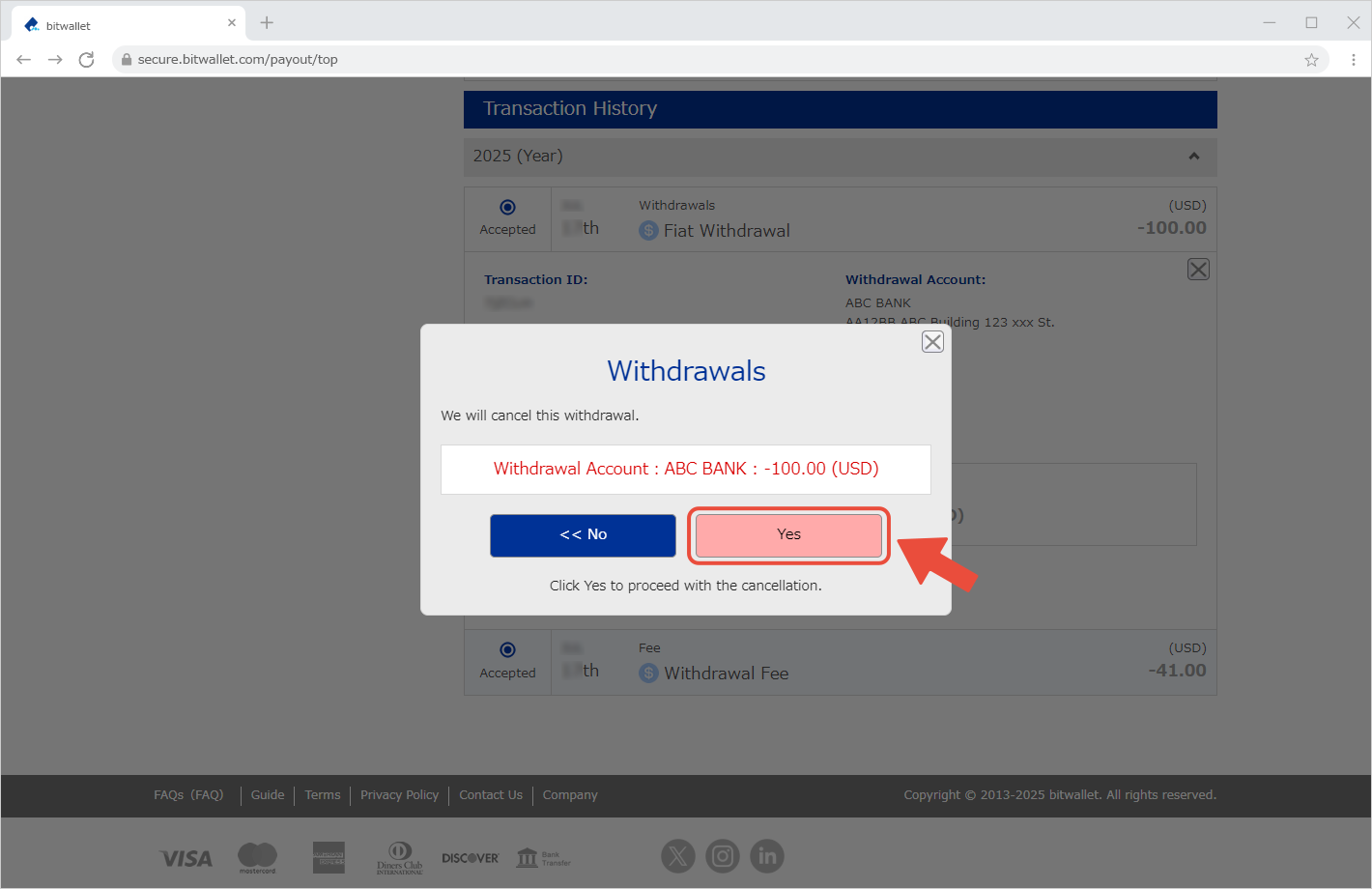1372x889 pixels.
Task: Click the Withdrawal Fee dollar icon
Action: pos(649,674)
